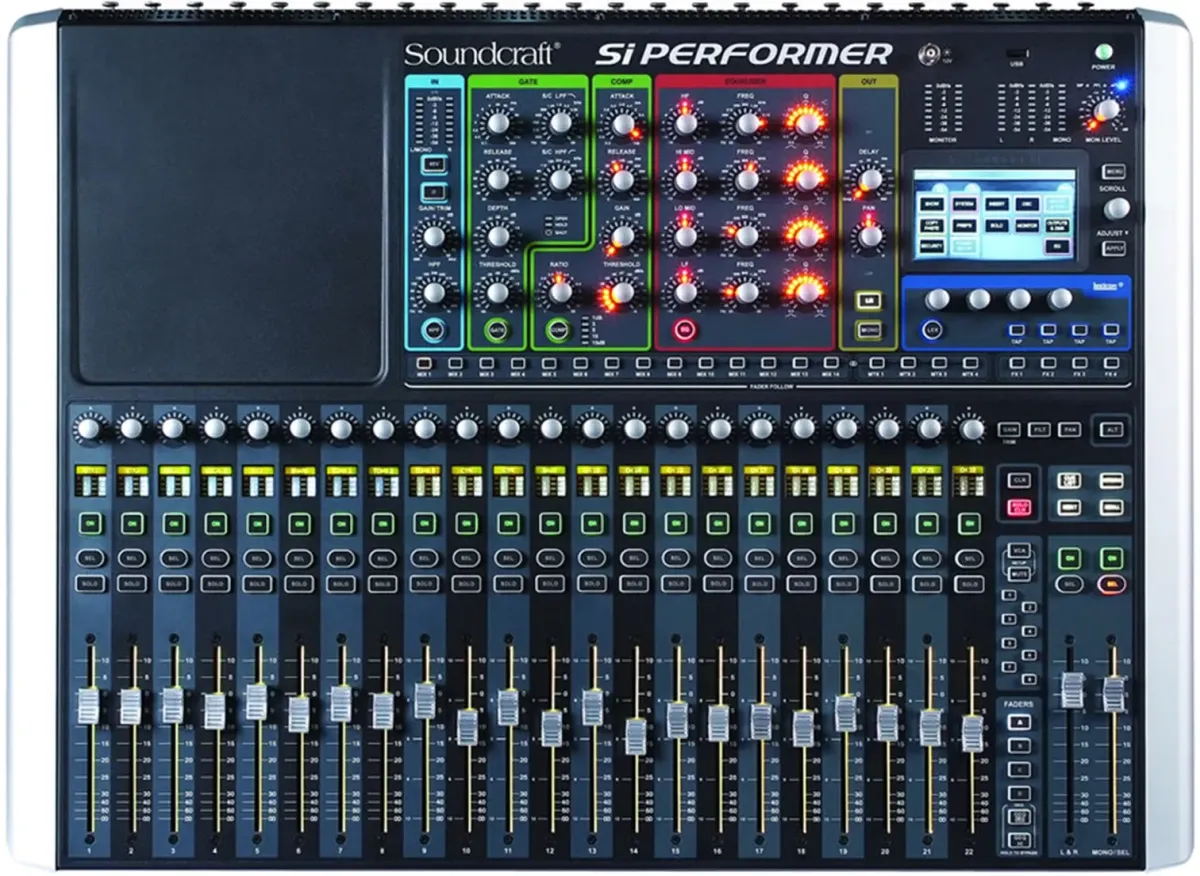Tap the first TAP tempo button
1200x876 pixels.
point(1016,328)
